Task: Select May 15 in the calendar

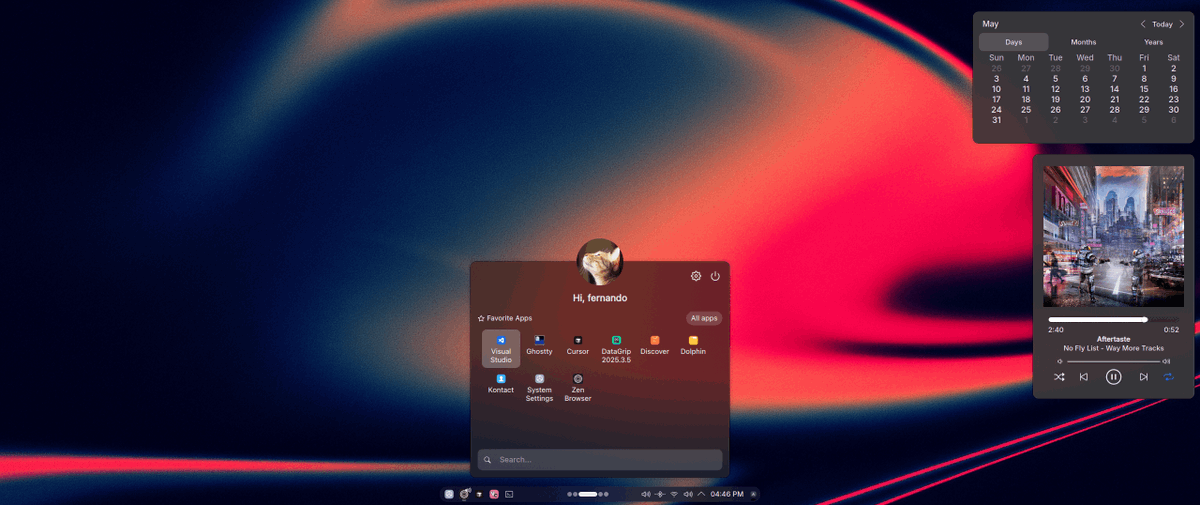Action: click(x=1144, y=89)
